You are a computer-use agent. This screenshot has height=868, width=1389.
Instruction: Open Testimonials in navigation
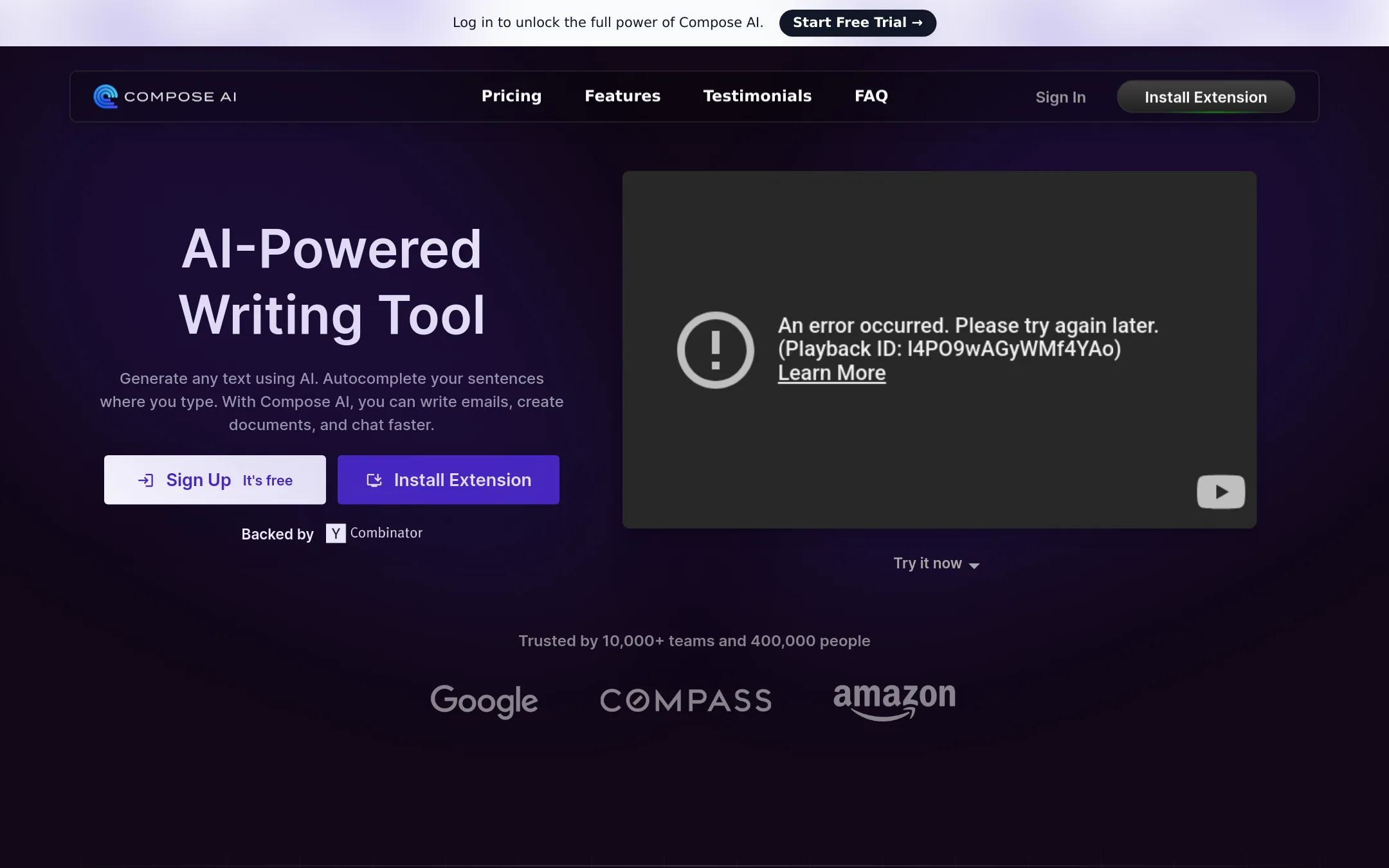coord(758,96)
